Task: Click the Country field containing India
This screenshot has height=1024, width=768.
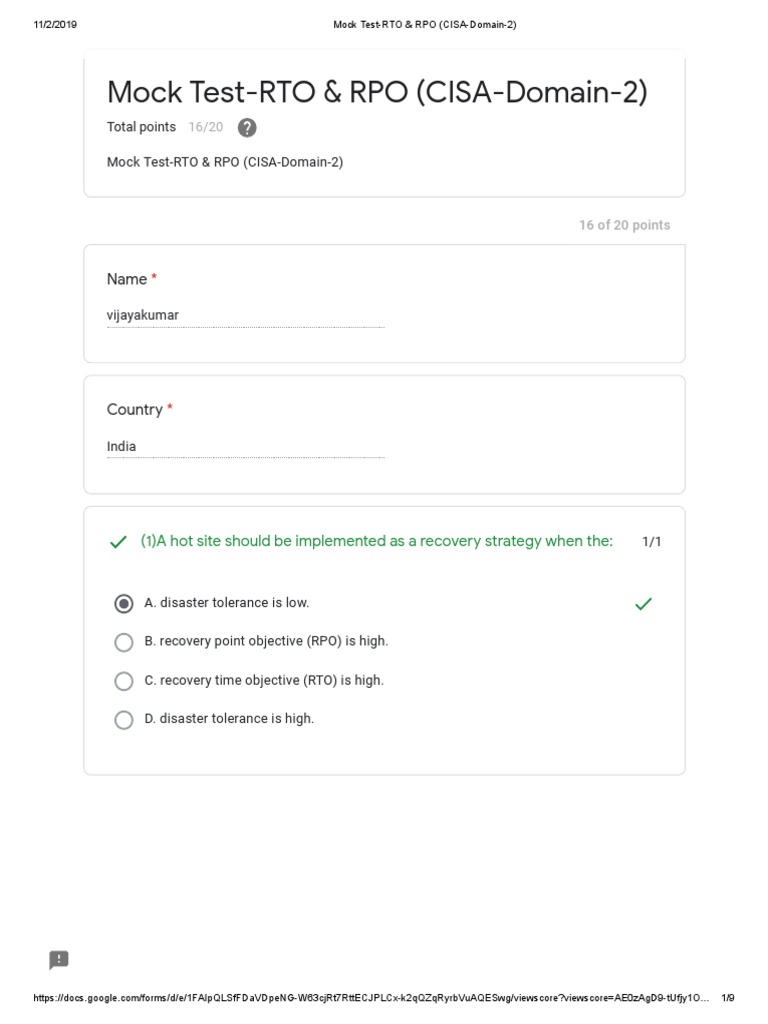Action: tap(245, 447)
